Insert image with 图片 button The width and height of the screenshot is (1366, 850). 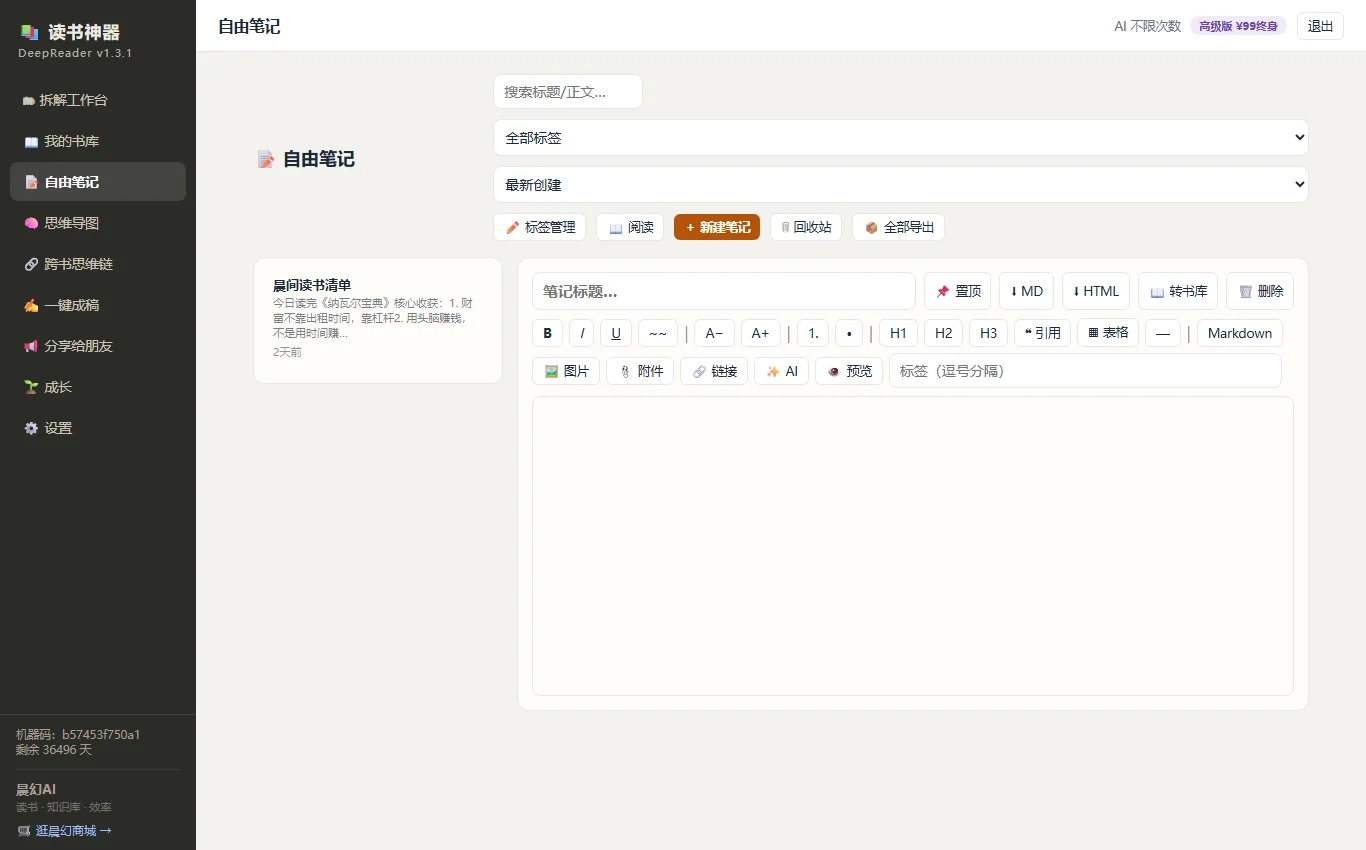(x=567, y=371)
